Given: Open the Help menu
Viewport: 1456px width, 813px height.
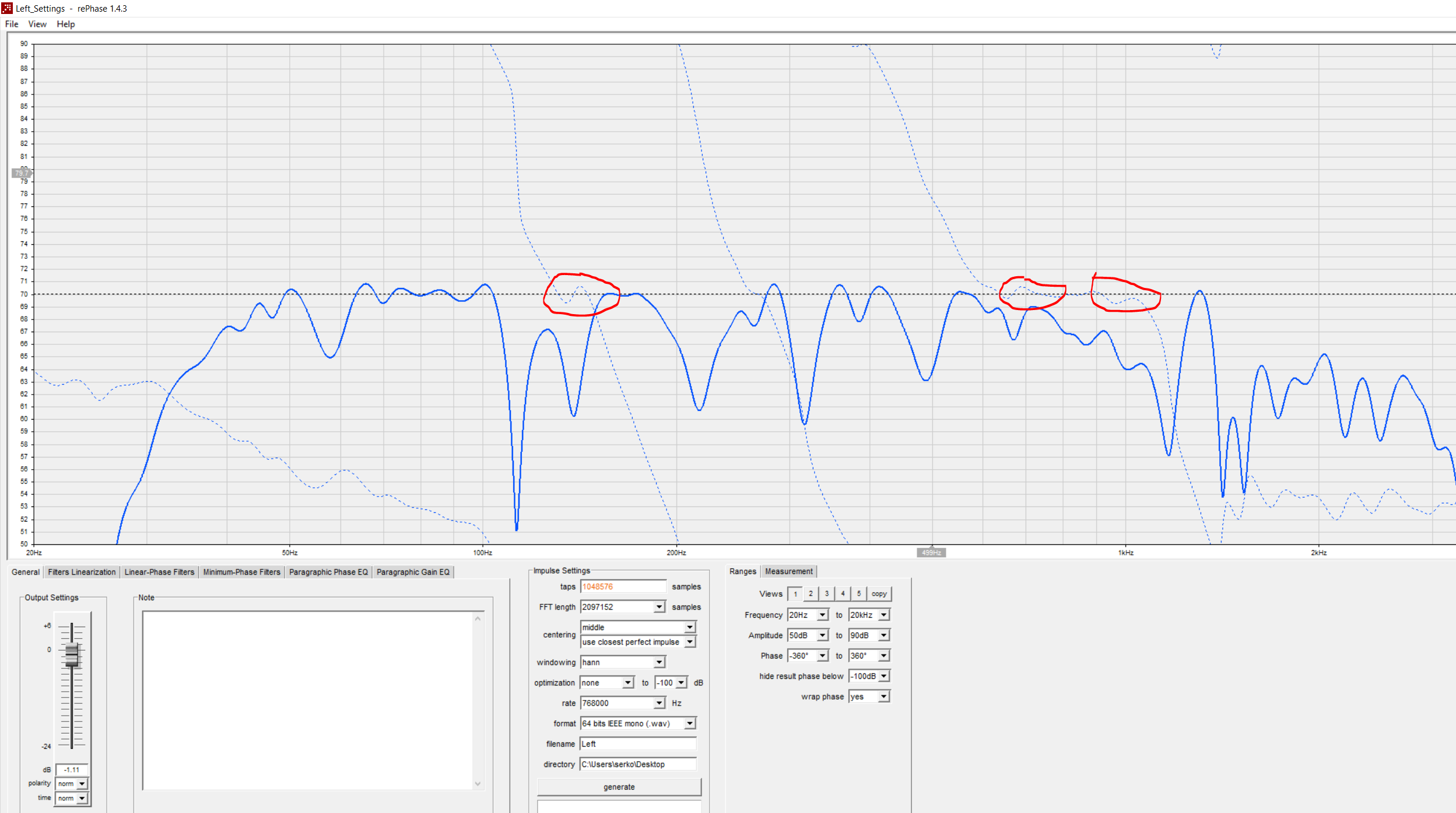Looking at the screenshot, I should (x=66, y=24).
